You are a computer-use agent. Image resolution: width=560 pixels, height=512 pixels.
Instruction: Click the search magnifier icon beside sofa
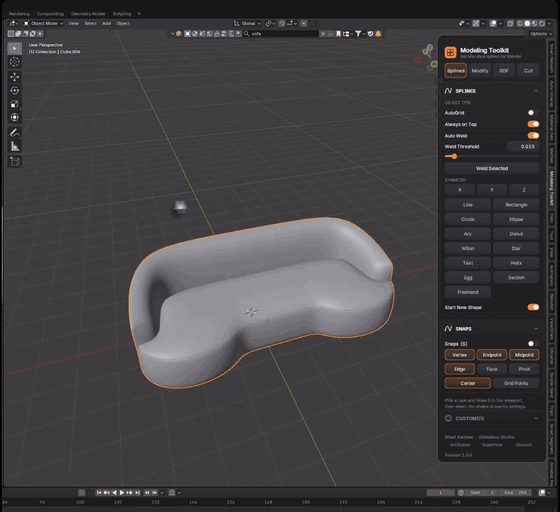246,34
